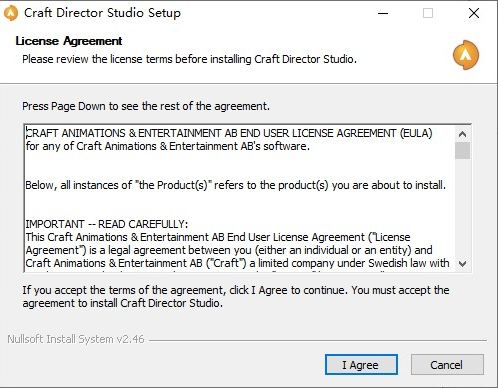498x388 pixels.
Task: Close the Setup window with X
Action: [474, 13]
